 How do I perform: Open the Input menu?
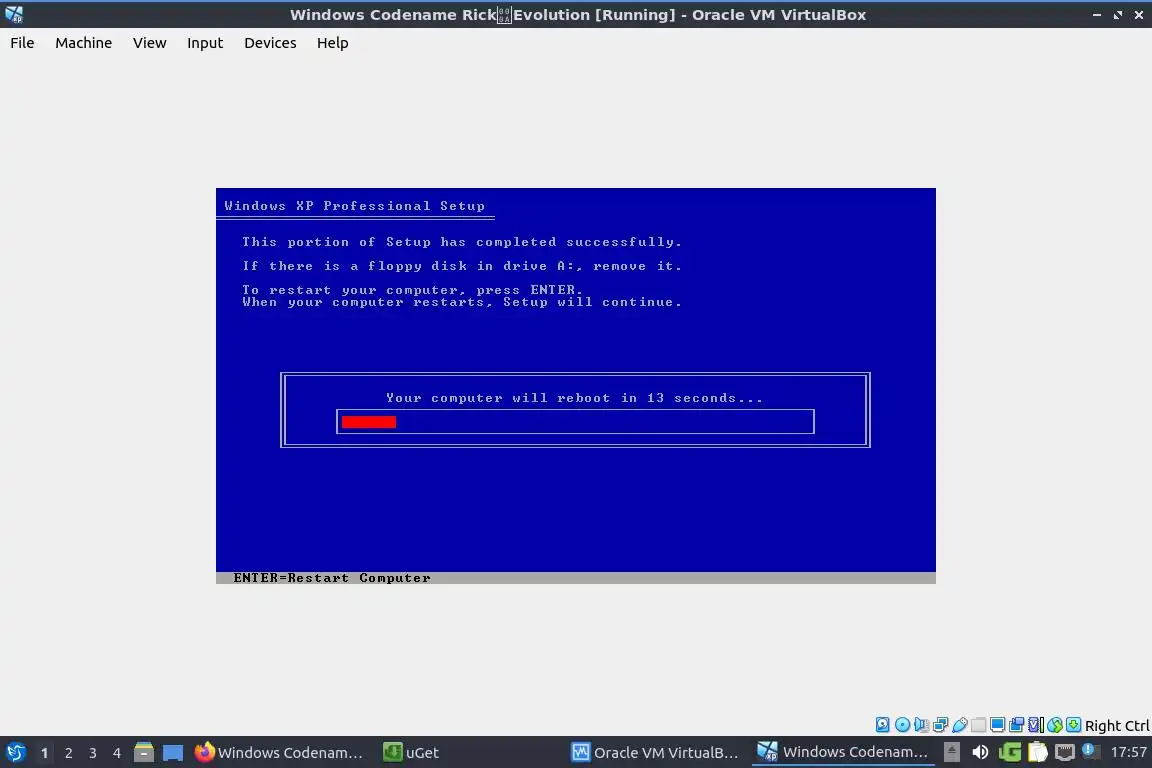click(204, 43)
